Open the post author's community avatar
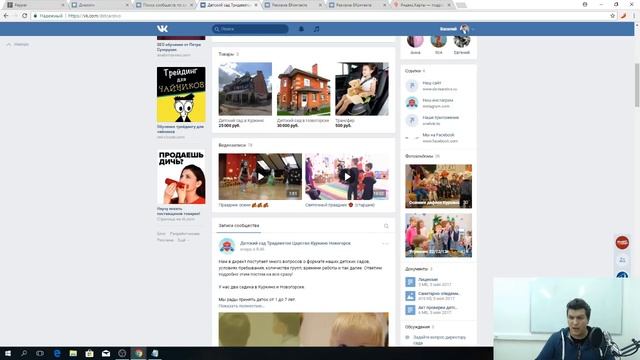The height and width of the screenshot is (360, 640). coord(227,246)
